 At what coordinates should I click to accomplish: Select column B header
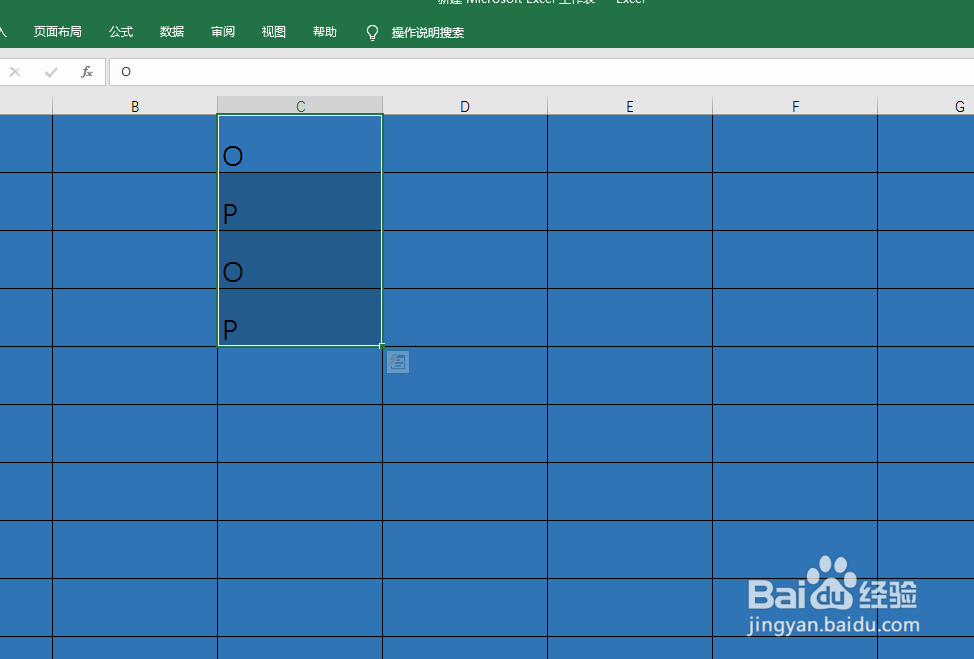tap(135, 106)
